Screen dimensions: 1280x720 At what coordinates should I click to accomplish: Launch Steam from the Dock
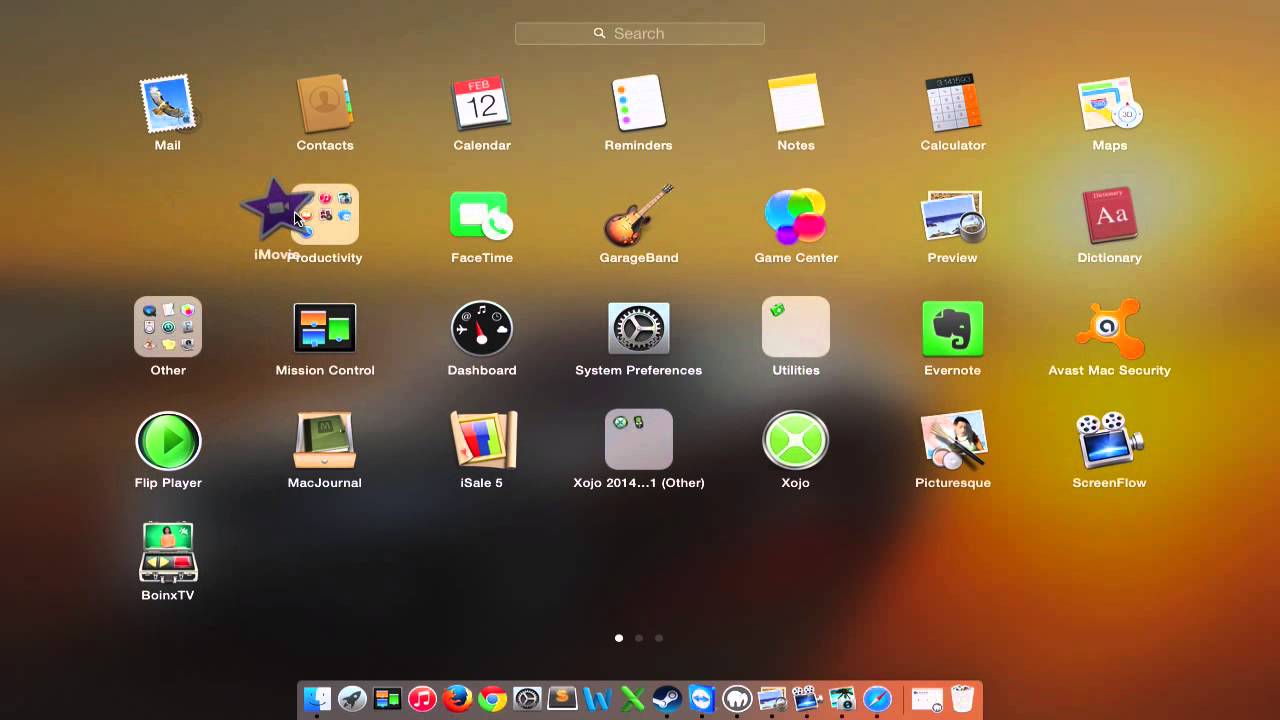point(667,698)
